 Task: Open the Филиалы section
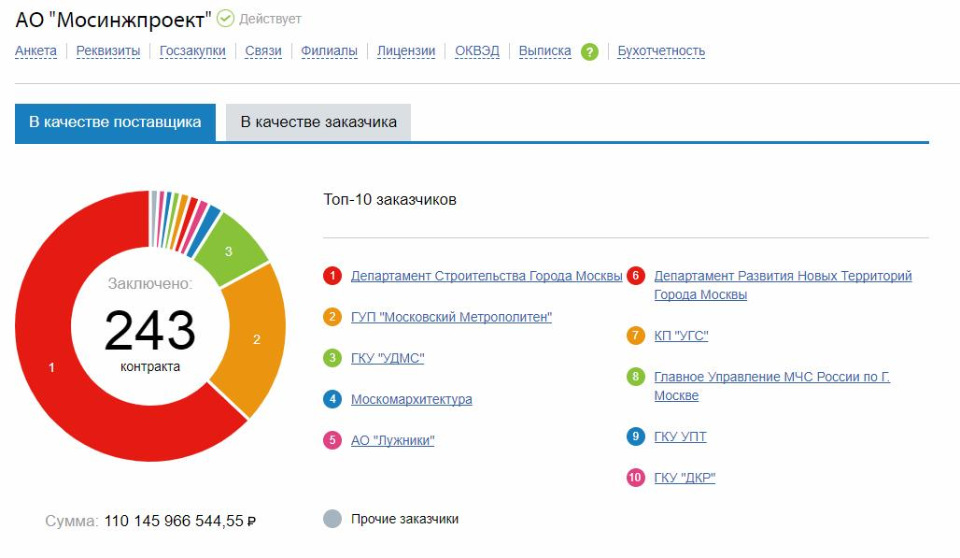(x=329, y=51)
